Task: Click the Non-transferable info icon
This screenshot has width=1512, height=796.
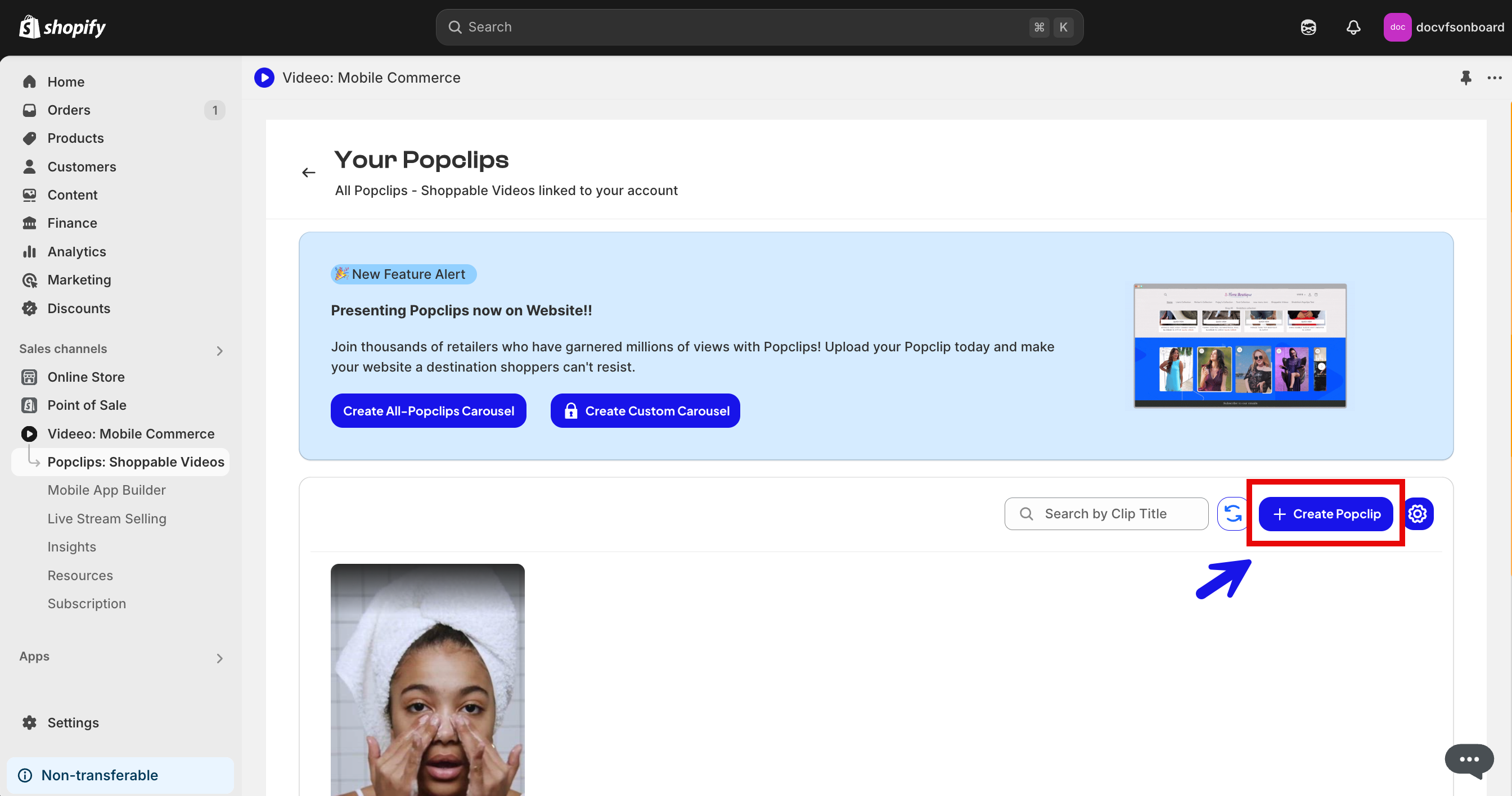Action: click(25, 775)
